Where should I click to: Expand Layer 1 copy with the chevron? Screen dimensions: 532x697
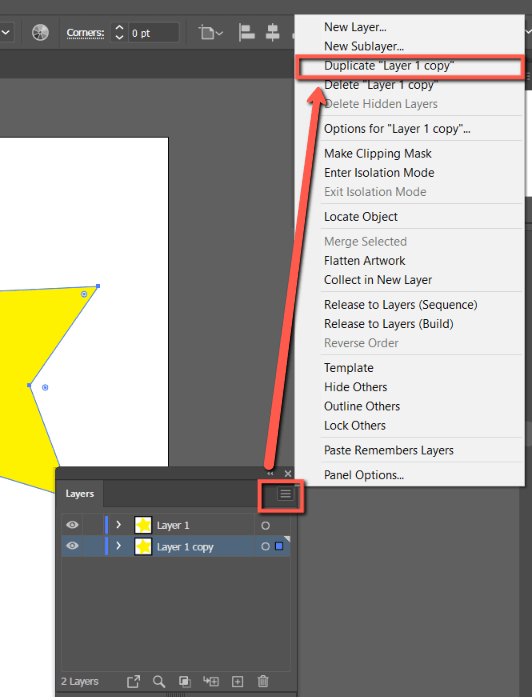click(x=118, y=546)
